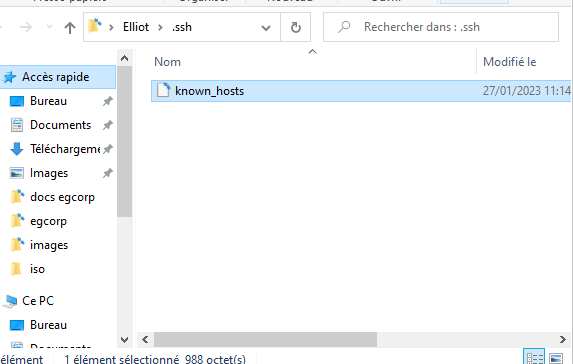
Task: Click pin icon next to Images
Action: (x=107, y=173)
